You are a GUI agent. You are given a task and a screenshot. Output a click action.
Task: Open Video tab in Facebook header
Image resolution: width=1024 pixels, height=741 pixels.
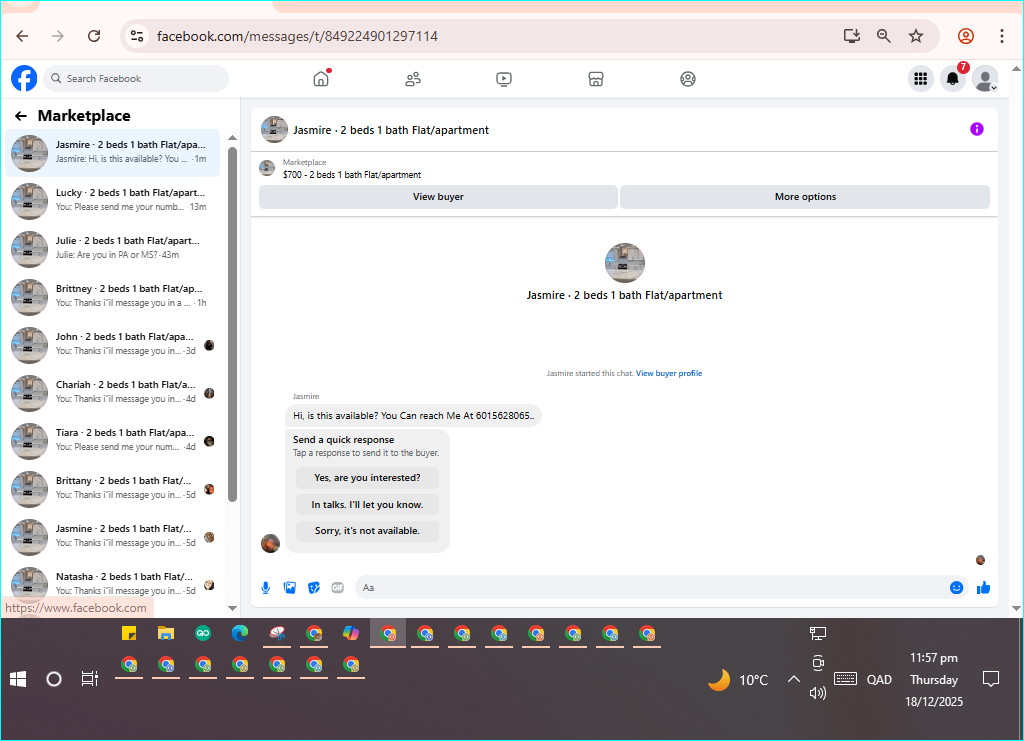(x=504, y=79)
